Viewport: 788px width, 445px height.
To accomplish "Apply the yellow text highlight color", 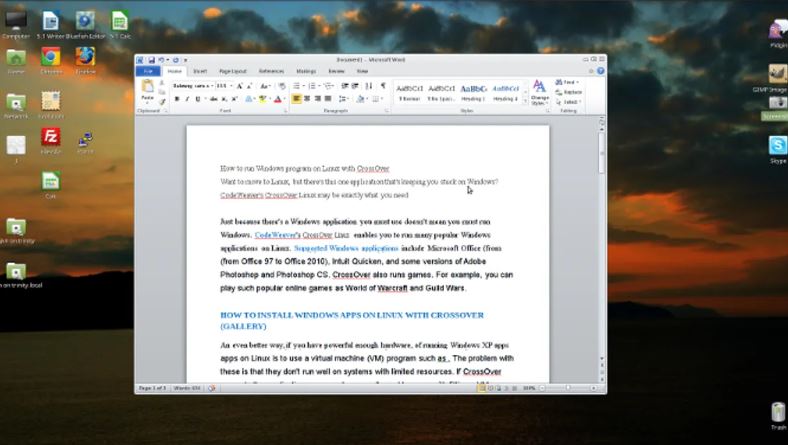I will pyautogui.click(x=262, y=99).
